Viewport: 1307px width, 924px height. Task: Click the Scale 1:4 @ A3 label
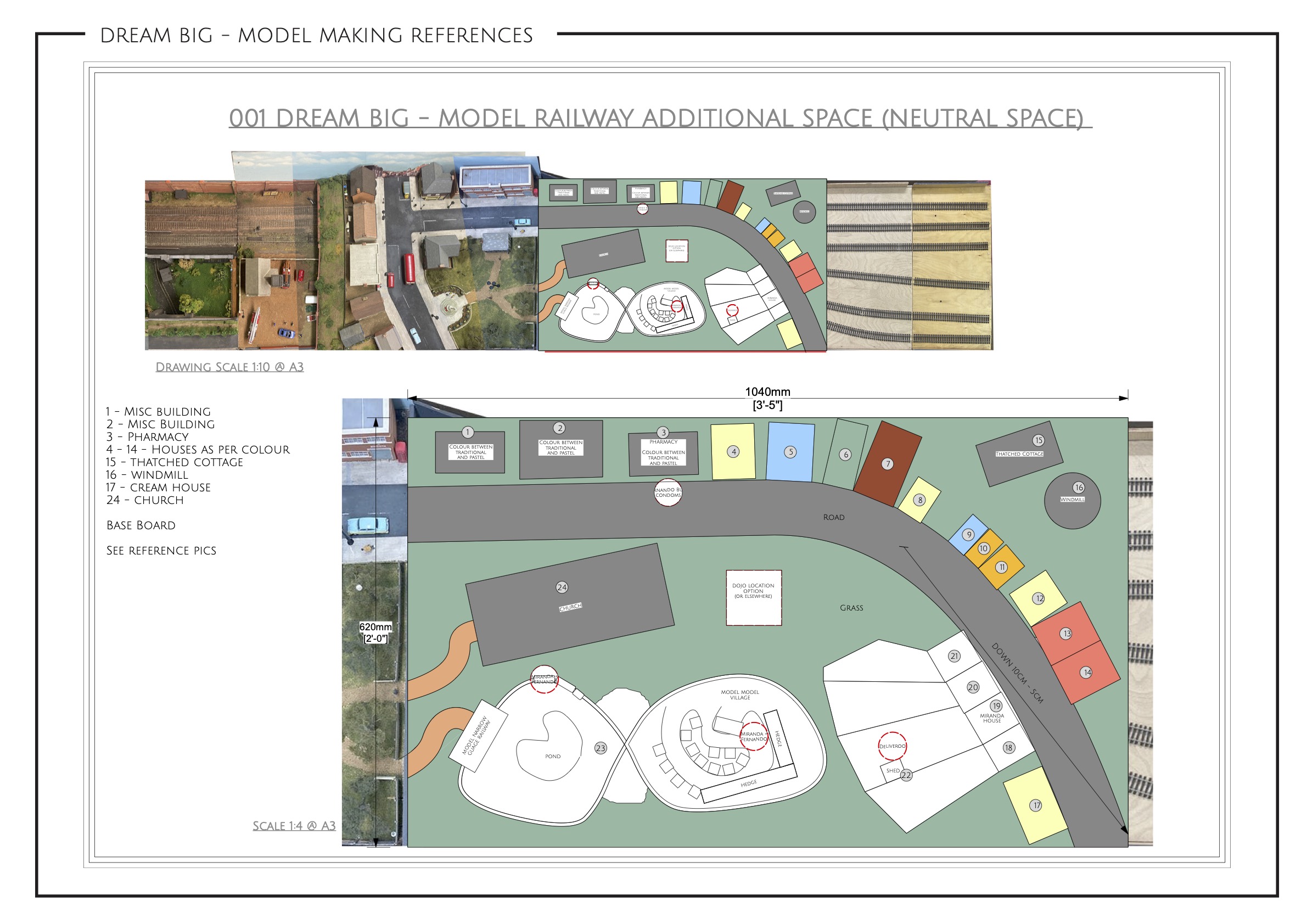click(294, 826)
